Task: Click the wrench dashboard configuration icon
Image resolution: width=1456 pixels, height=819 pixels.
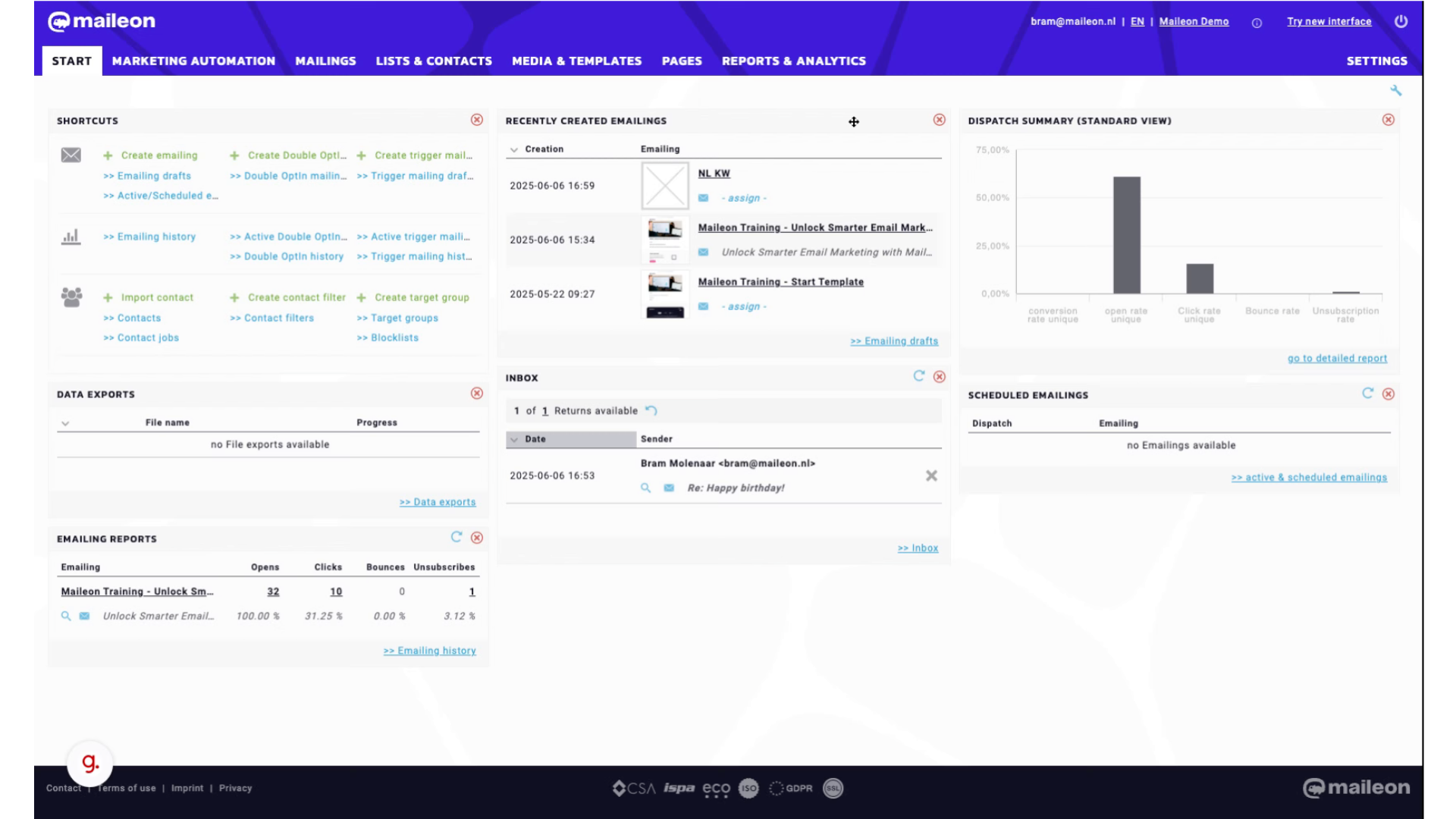Action: point(1395,90)
